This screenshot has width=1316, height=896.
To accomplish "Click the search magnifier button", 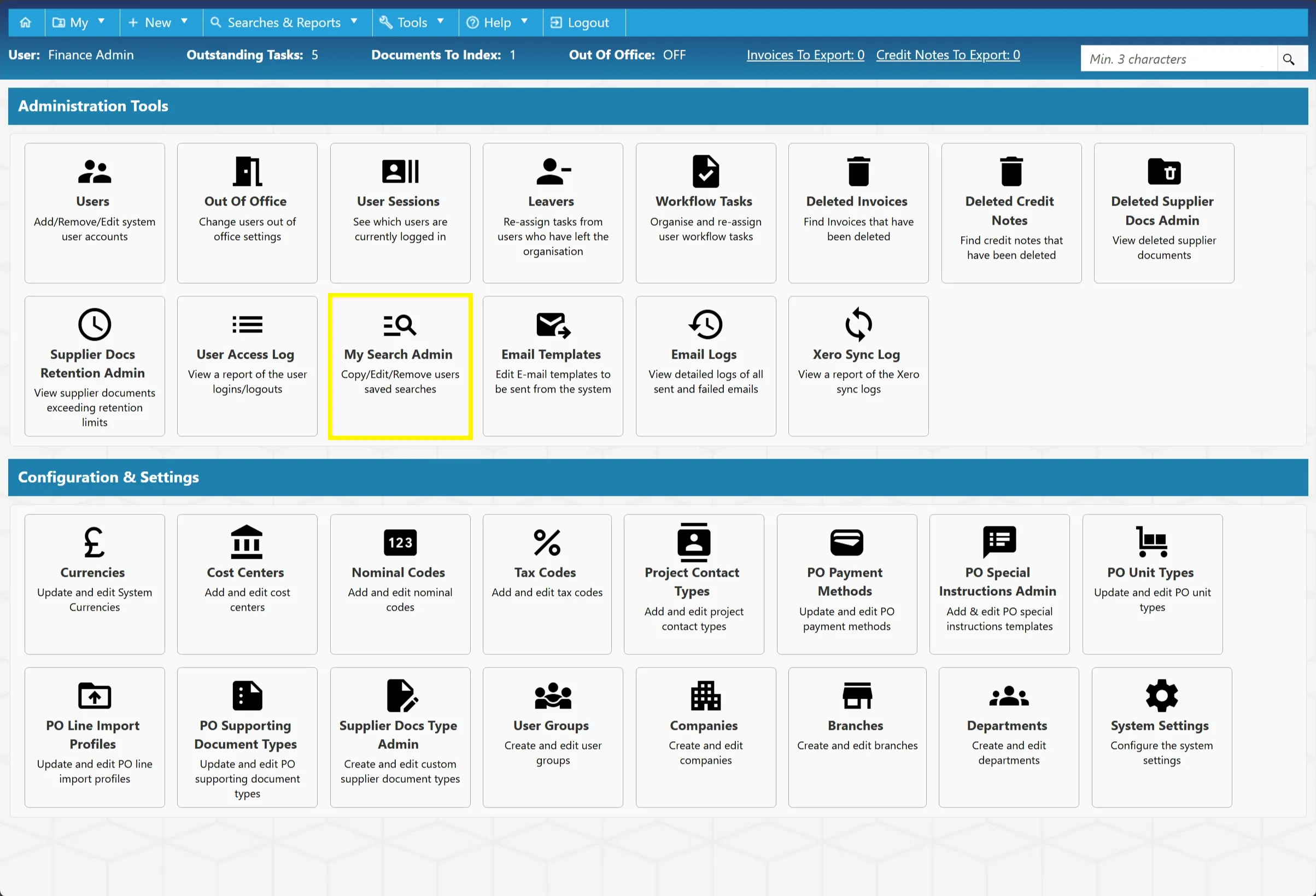I will [1289, 59].
